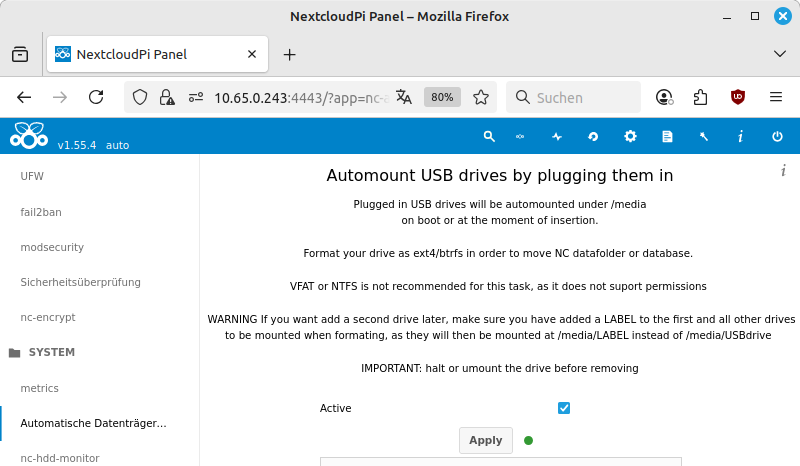This screenshot has width=800, height=466.
Task: Untick the Active checkbox
Action: 564,408
